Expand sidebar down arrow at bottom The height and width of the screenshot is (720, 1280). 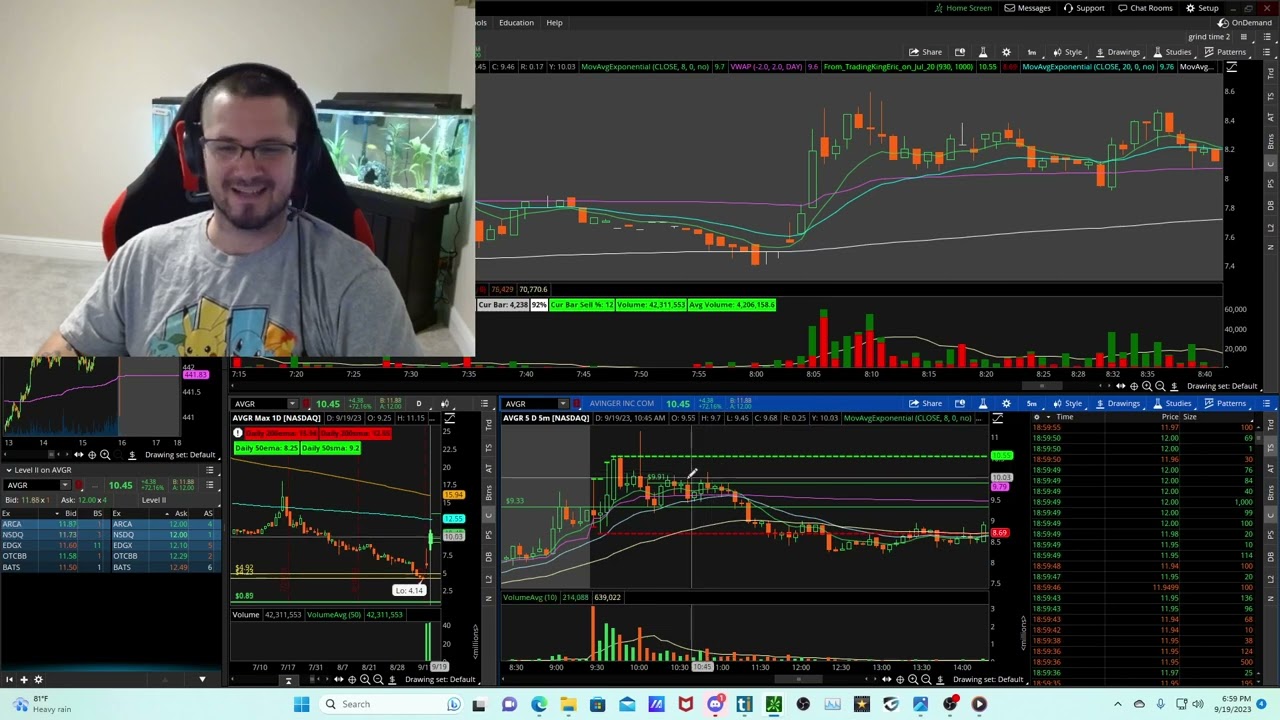click(x=202, y=679)
